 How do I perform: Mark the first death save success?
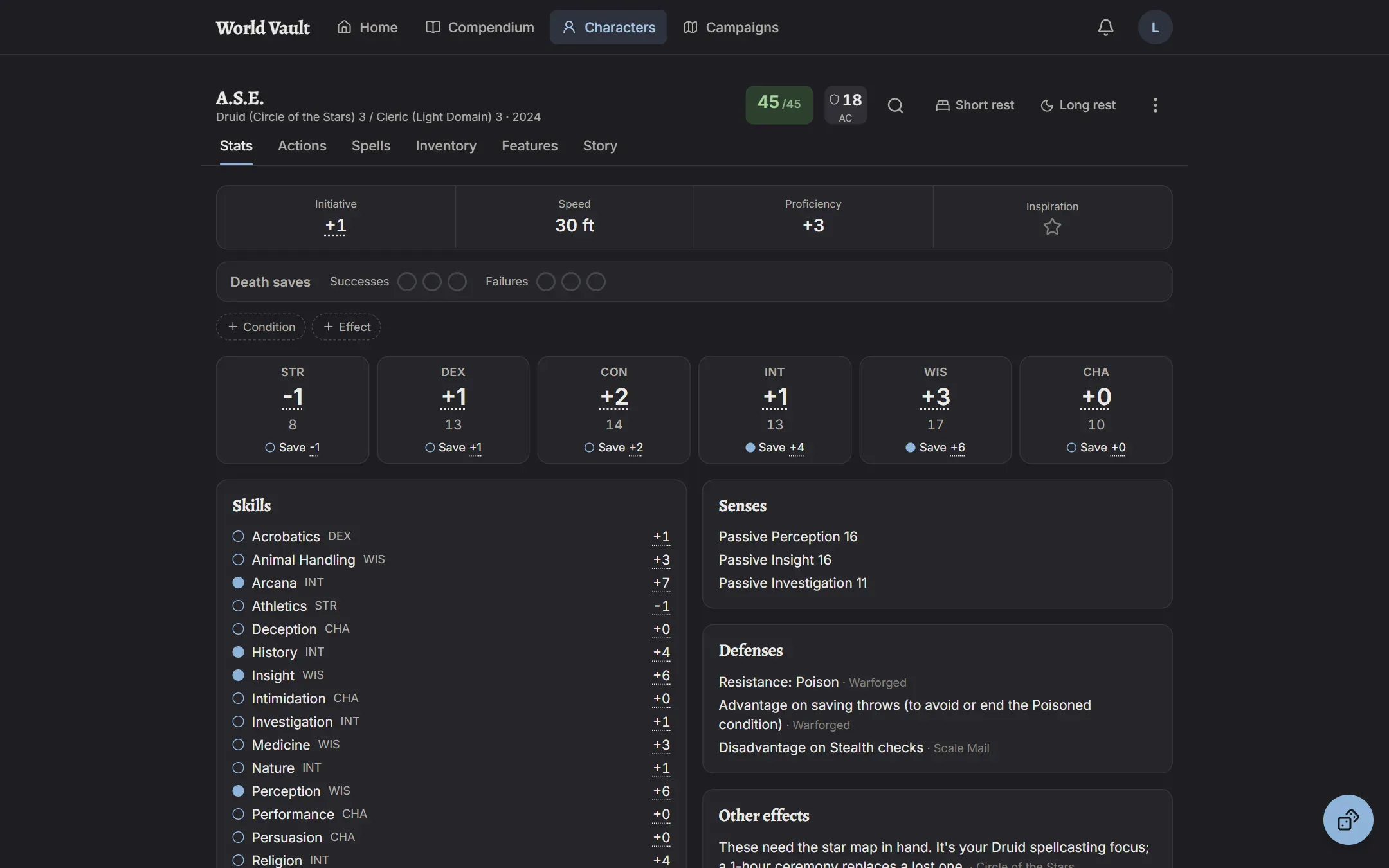406,282
